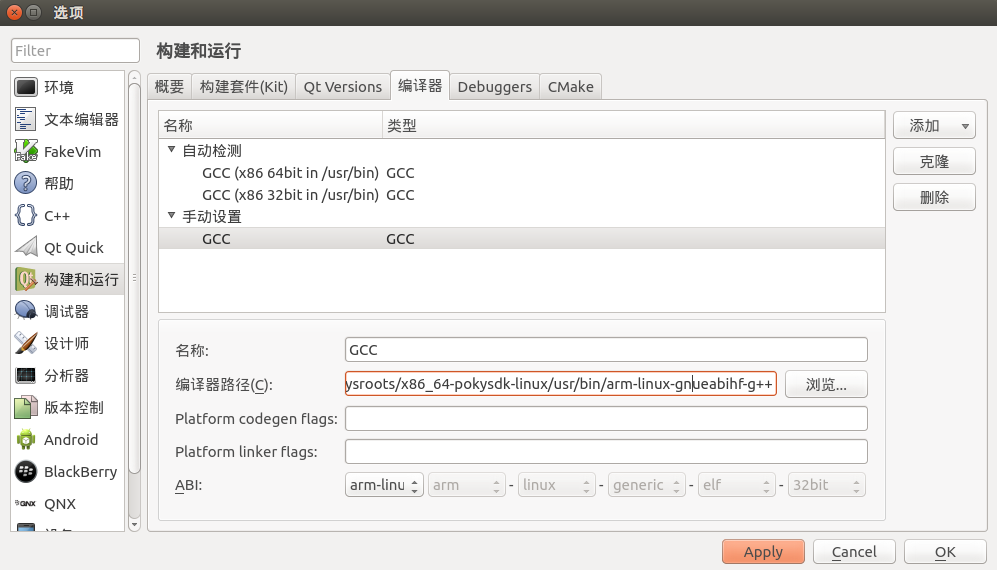Viewport: 997px width, 570px height.
Task: Click the Apply button
Action: (x=763, y=552)
